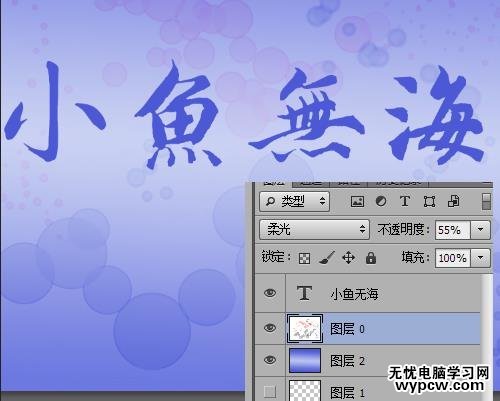Select the 图层 0 layer name
The image size is (500, 401).
(x=347, y=329)
